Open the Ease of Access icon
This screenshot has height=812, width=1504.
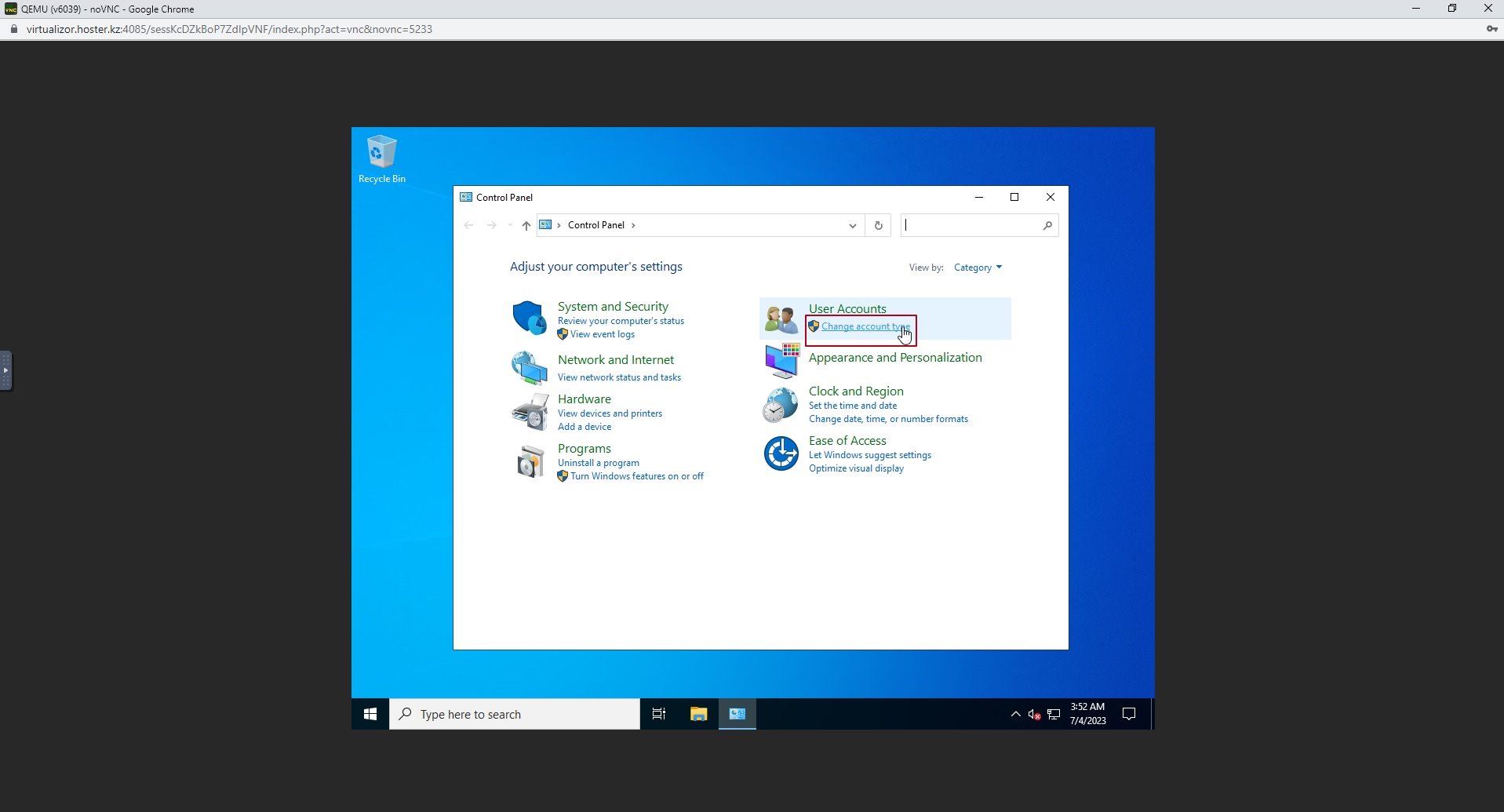[x=781, y=453]
